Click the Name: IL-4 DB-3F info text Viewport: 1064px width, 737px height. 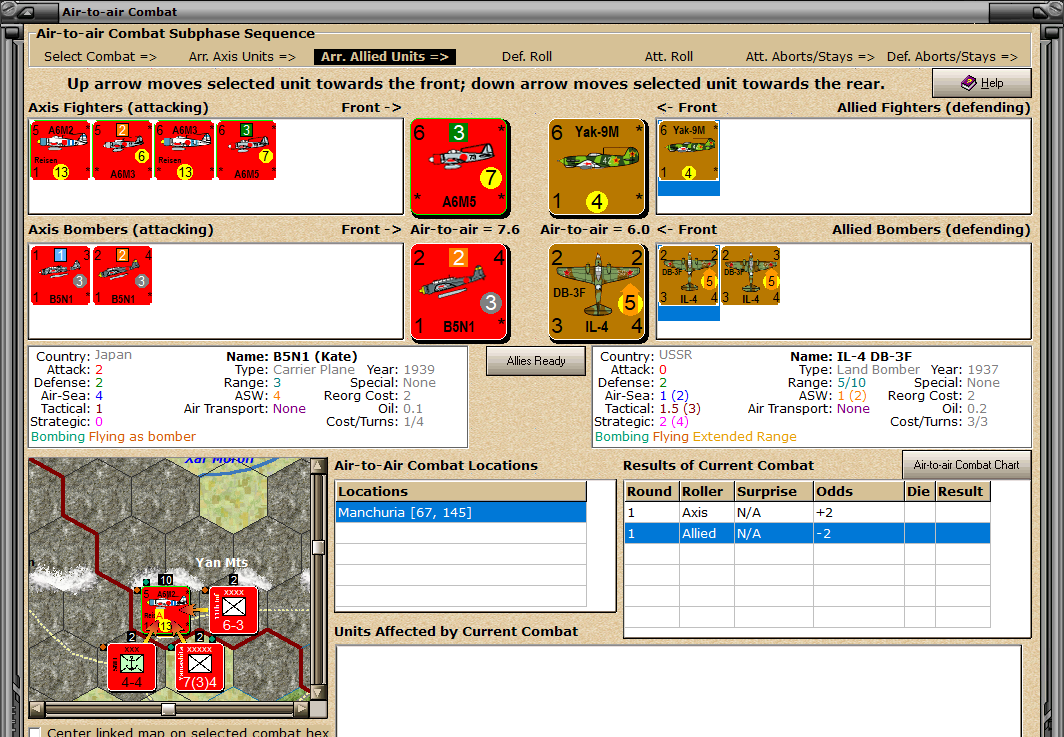coord(851,356)
